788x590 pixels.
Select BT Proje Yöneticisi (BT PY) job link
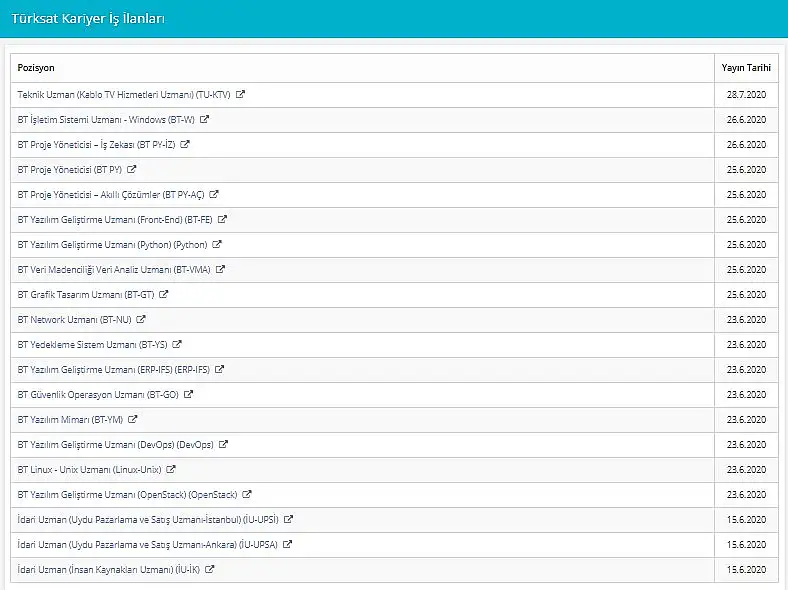click(x=70, y=170)
